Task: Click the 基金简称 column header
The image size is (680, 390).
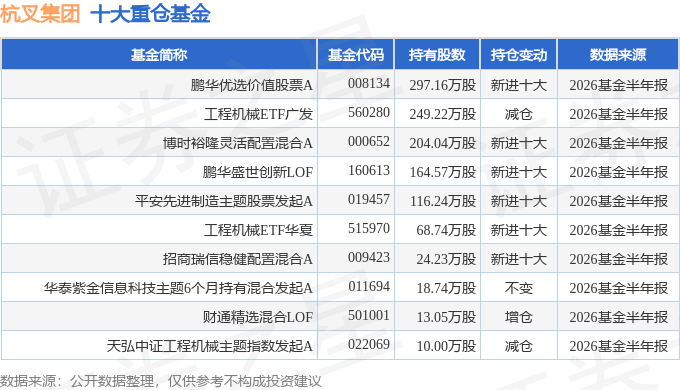Action: (159, 55)
